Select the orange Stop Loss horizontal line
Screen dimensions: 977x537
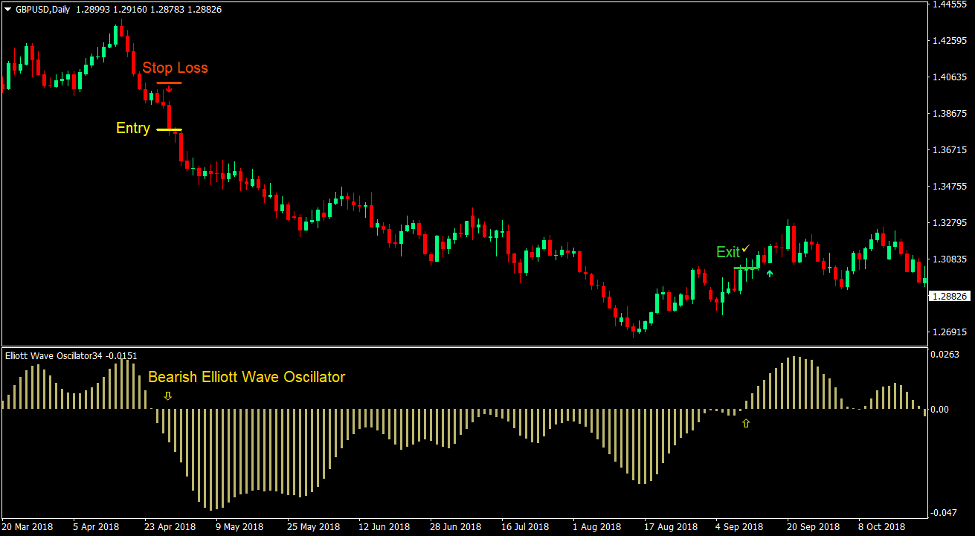pos(169,83)
